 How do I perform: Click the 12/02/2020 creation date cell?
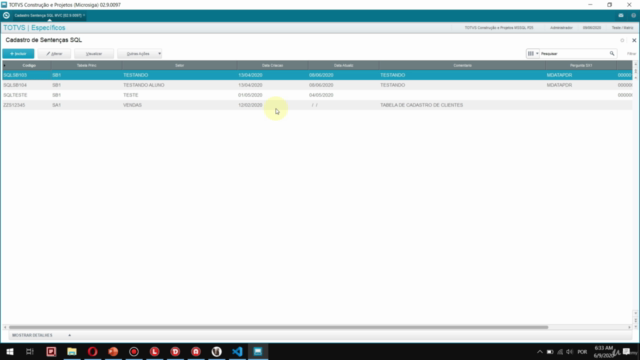coord(250,105)
